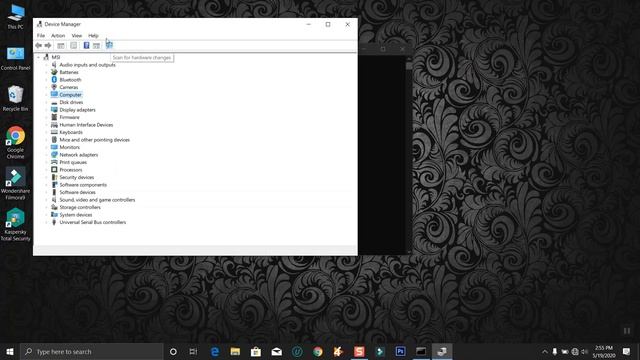The image size is (640, 360).
Task: Collapse the MSI root node
Action: coord(39,58)
